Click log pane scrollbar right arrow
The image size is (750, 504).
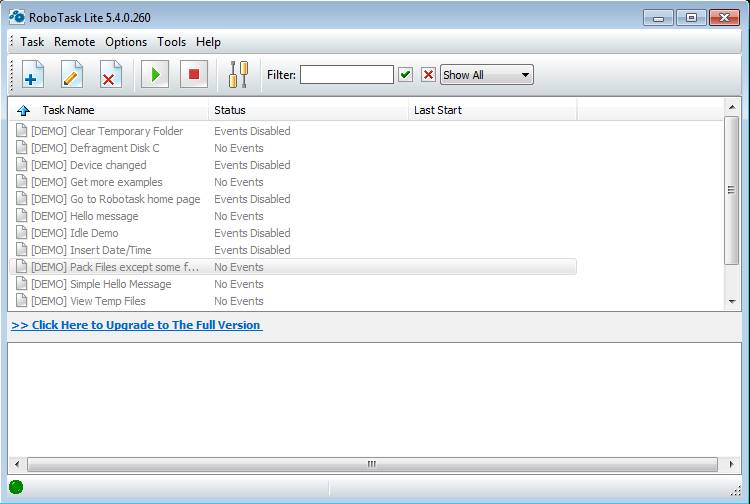(x=731, y=464)
